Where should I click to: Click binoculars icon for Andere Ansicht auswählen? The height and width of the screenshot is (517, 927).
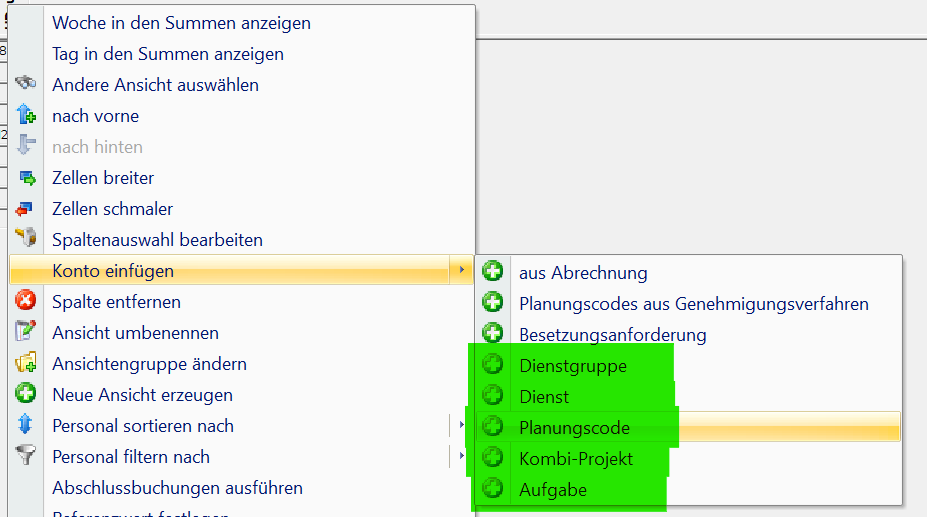coord(26,85)
